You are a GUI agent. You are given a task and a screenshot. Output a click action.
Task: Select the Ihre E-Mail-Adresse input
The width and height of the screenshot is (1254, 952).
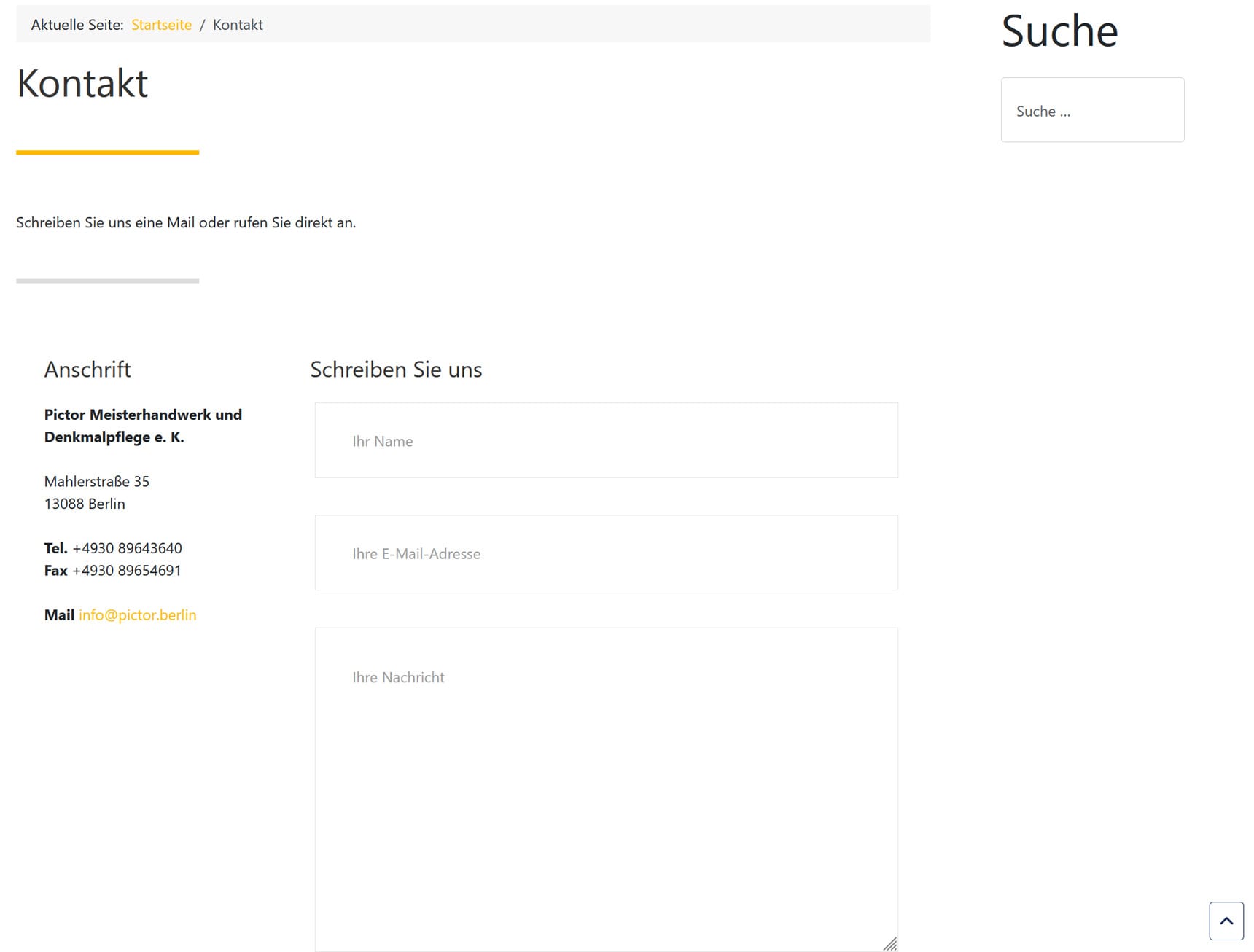tap(606, 553)
